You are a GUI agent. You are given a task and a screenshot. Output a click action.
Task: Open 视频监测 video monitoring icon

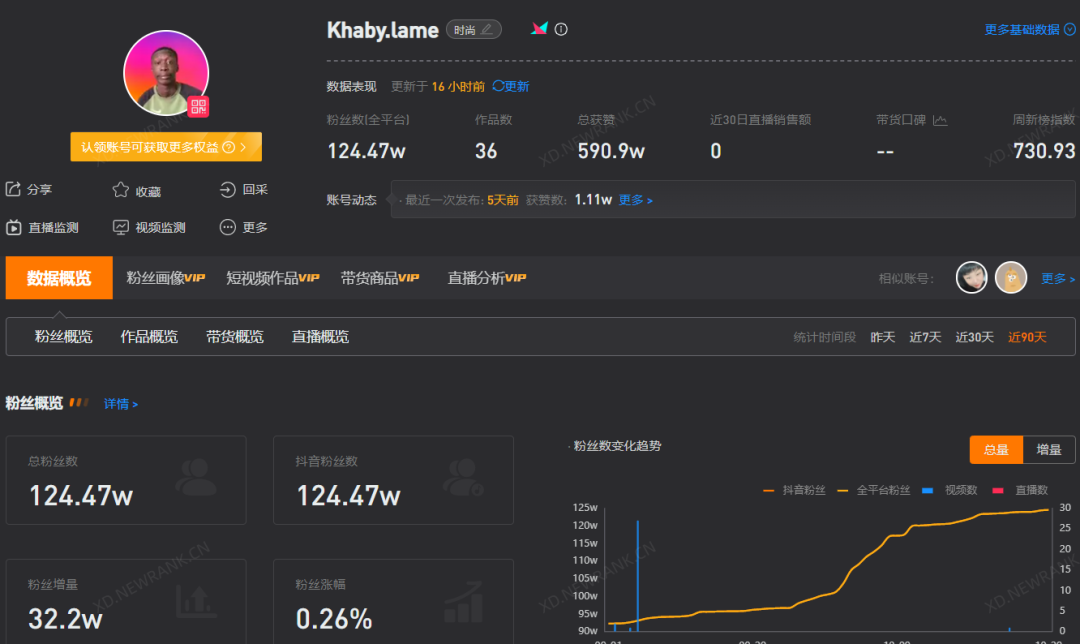121,227
